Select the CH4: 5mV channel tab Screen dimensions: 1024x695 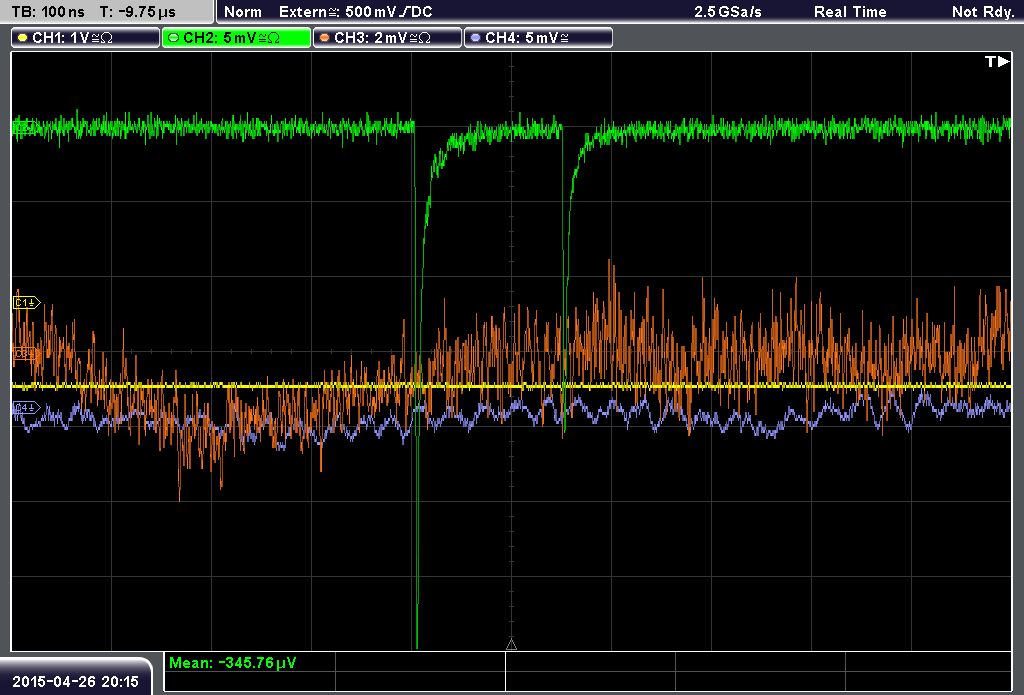coord(538,38)
